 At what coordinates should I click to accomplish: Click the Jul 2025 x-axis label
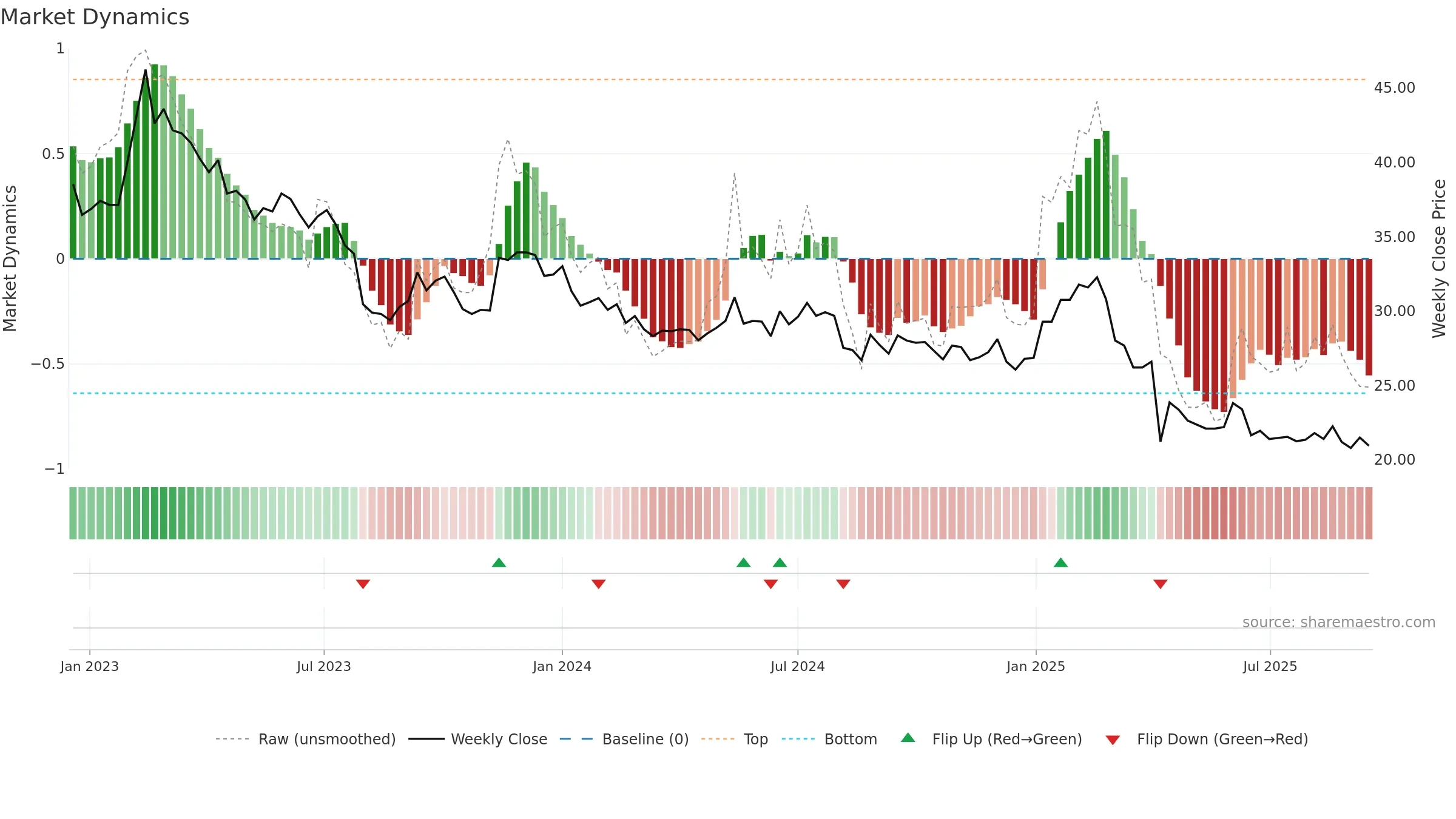click(1270, 666)
